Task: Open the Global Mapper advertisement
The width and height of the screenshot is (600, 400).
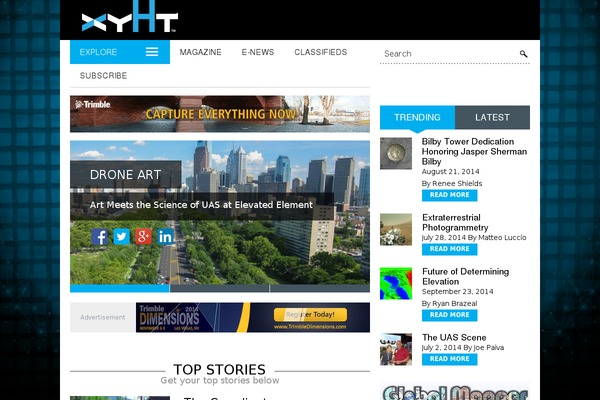Action: (x=455, y=392)
